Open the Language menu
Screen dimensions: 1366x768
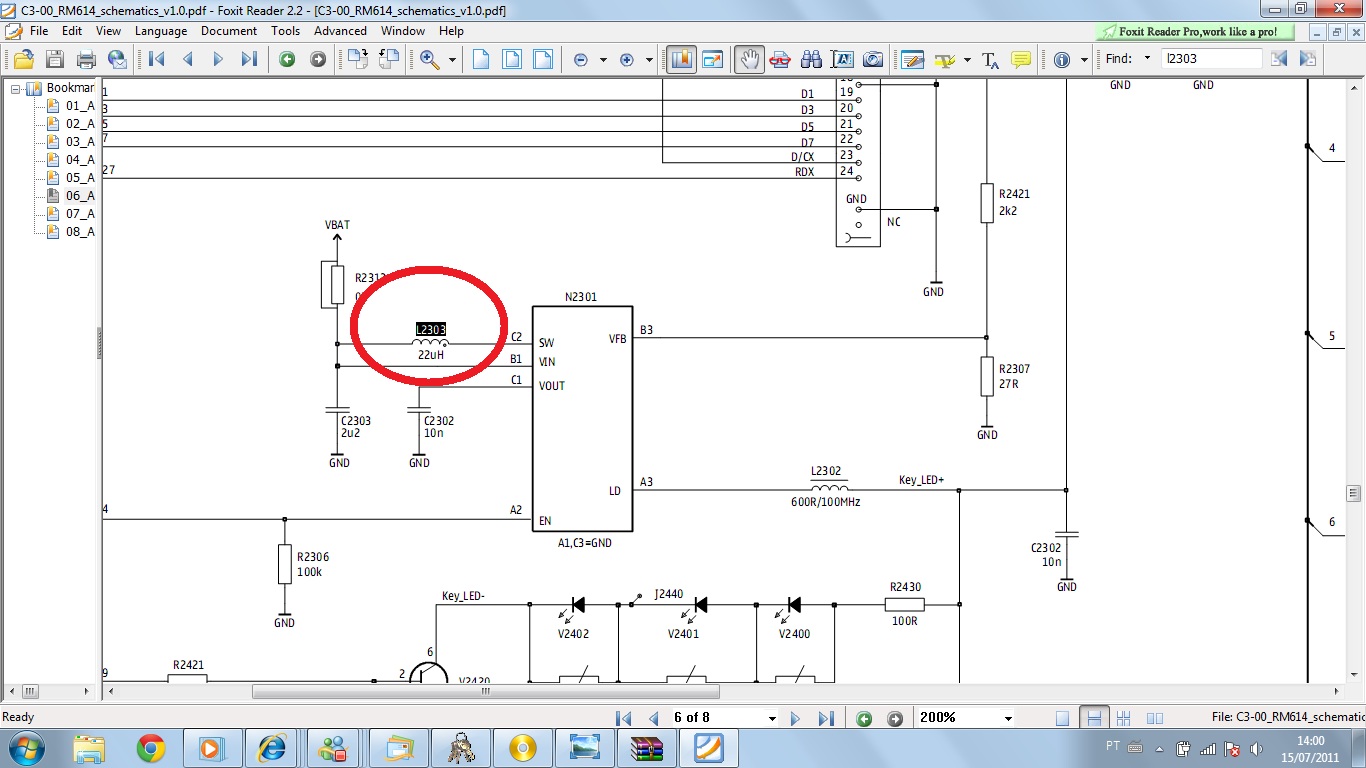point(161,31)
